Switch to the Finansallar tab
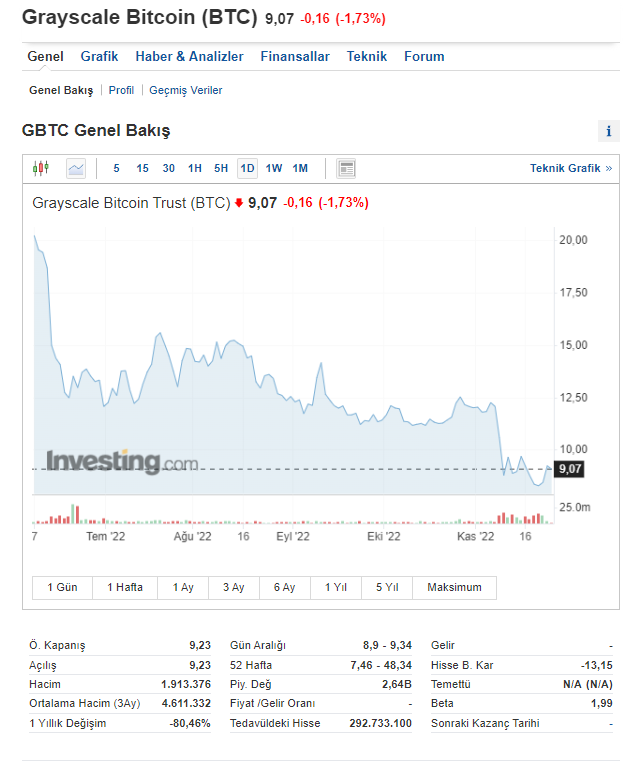The image size is (638, 768). pyautogui.click(x=295, y=57)
